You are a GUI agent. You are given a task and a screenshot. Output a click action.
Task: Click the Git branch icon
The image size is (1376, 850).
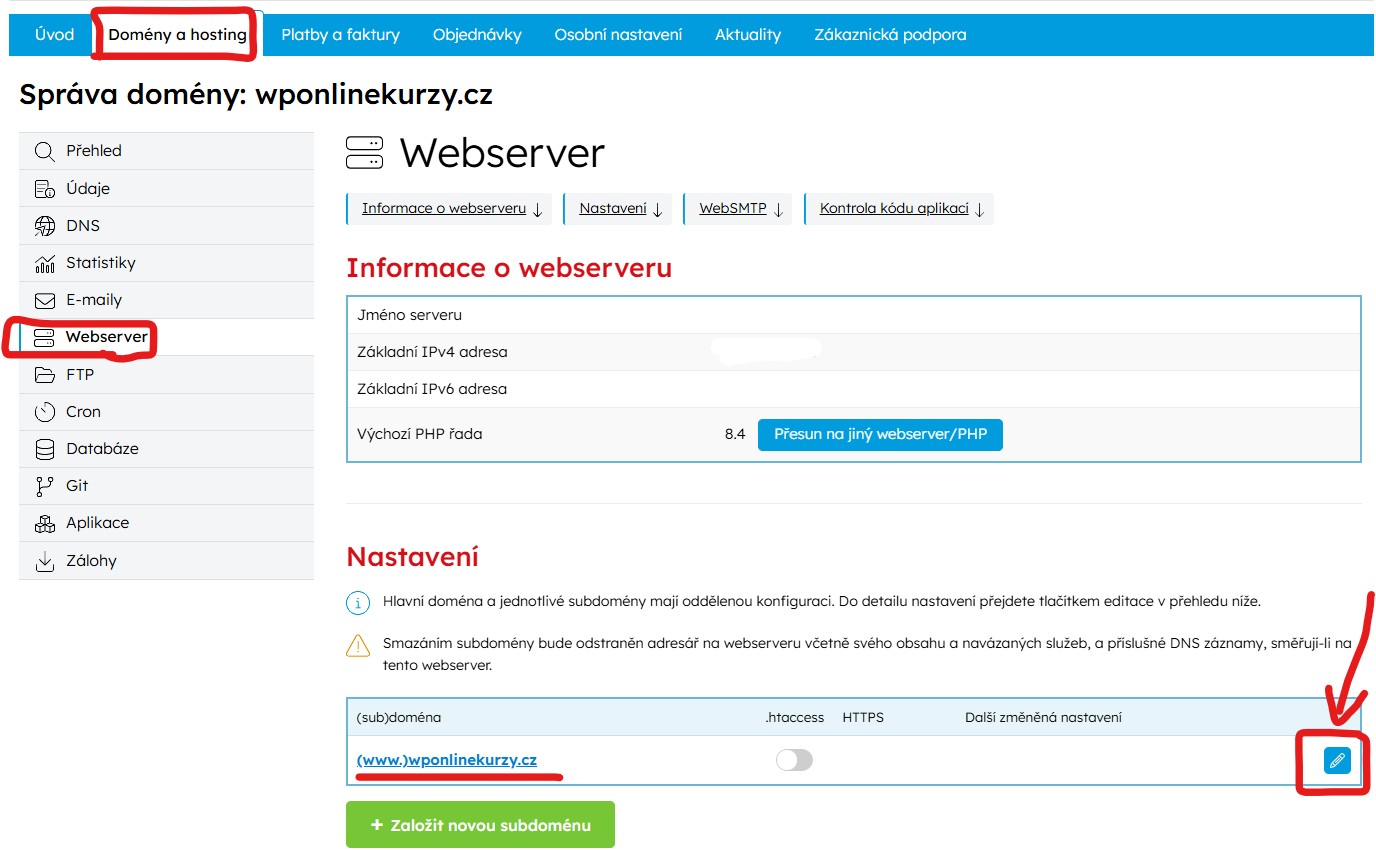(x=44, y=486)
